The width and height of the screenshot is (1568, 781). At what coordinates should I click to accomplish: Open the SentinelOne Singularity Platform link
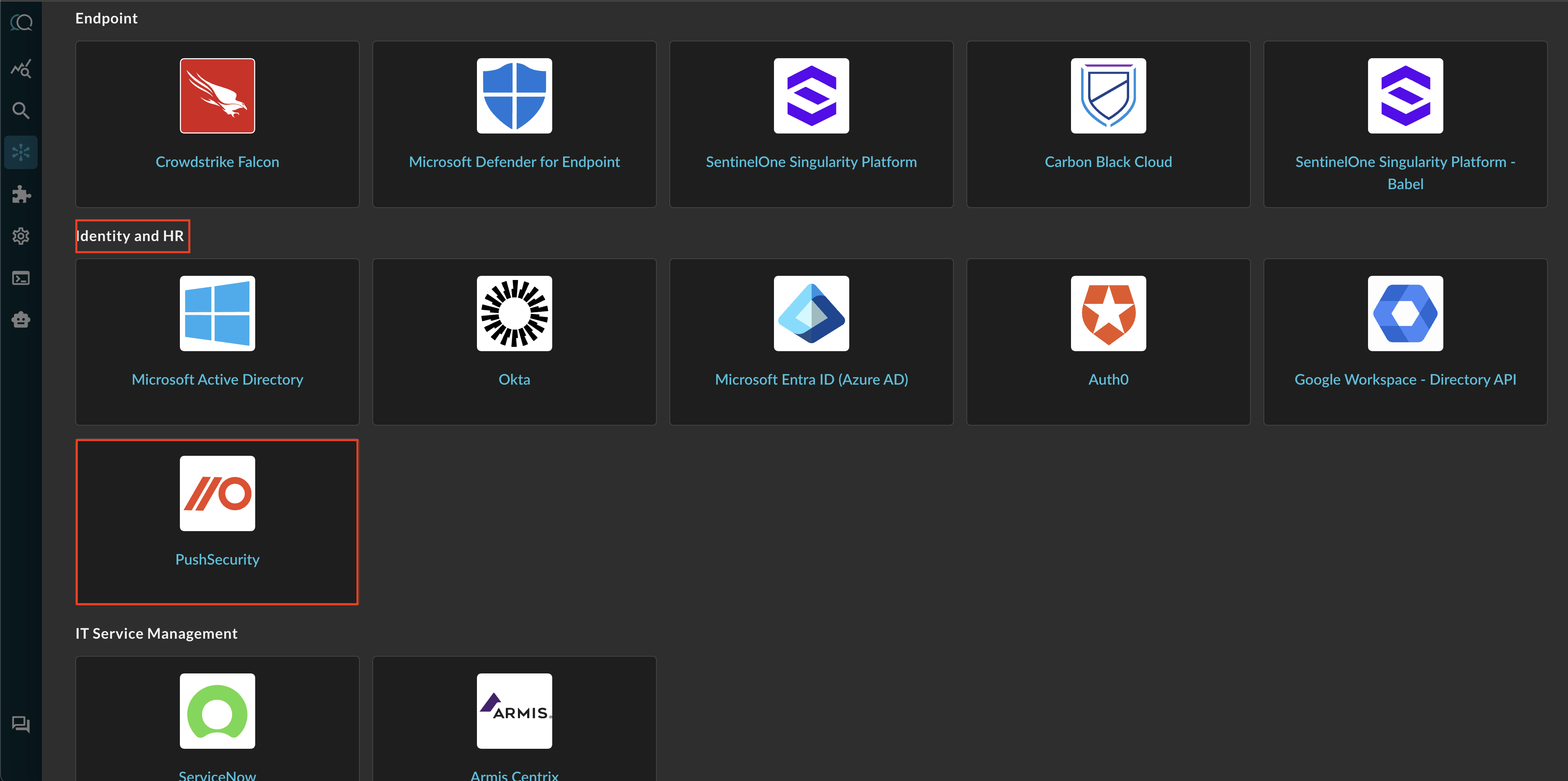pyautogui.click(x=811, y=162)
